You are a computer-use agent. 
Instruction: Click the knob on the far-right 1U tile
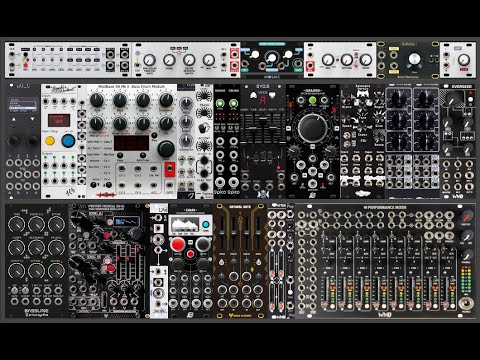pos(464,60)
